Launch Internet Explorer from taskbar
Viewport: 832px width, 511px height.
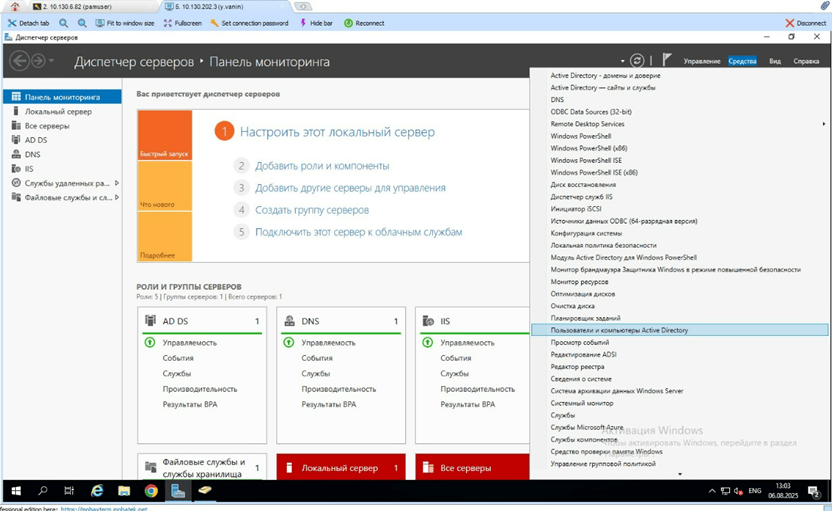(x=97, y=491)
